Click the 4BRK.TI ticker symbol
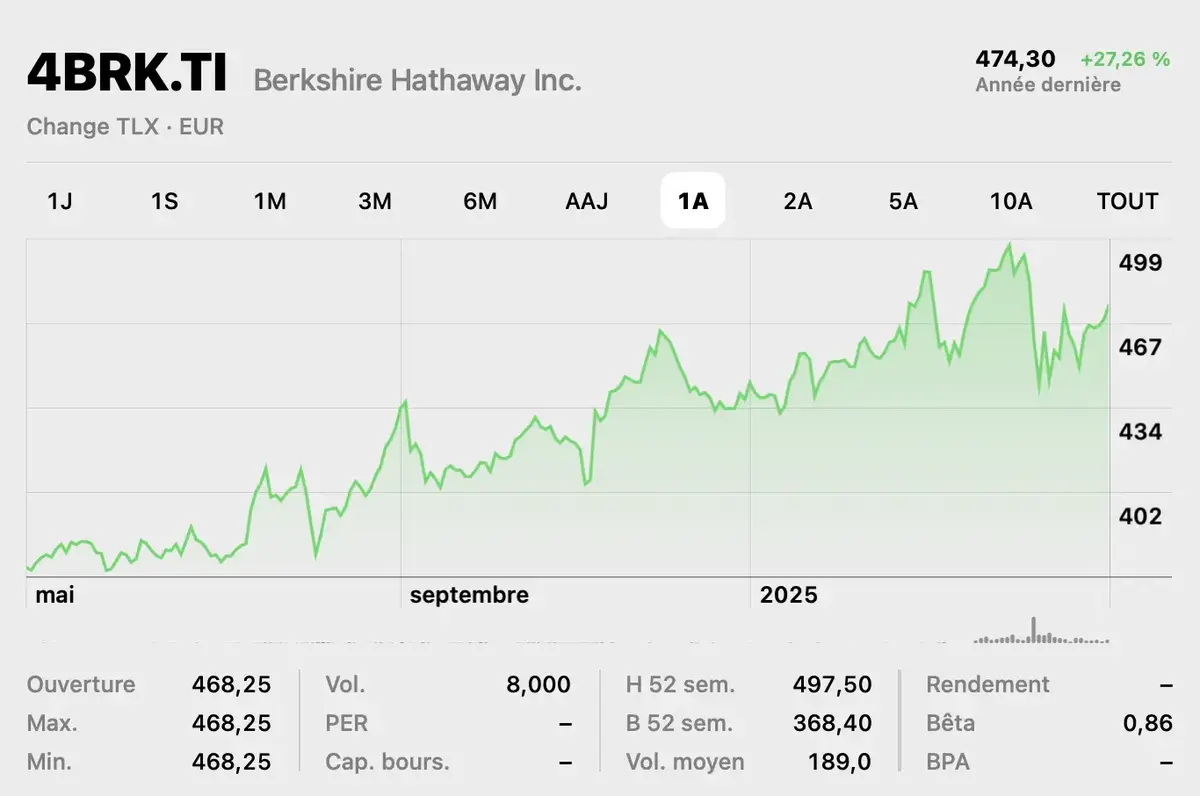The width and height of the screenshot is (1200, 796). (x=127, y=73)
